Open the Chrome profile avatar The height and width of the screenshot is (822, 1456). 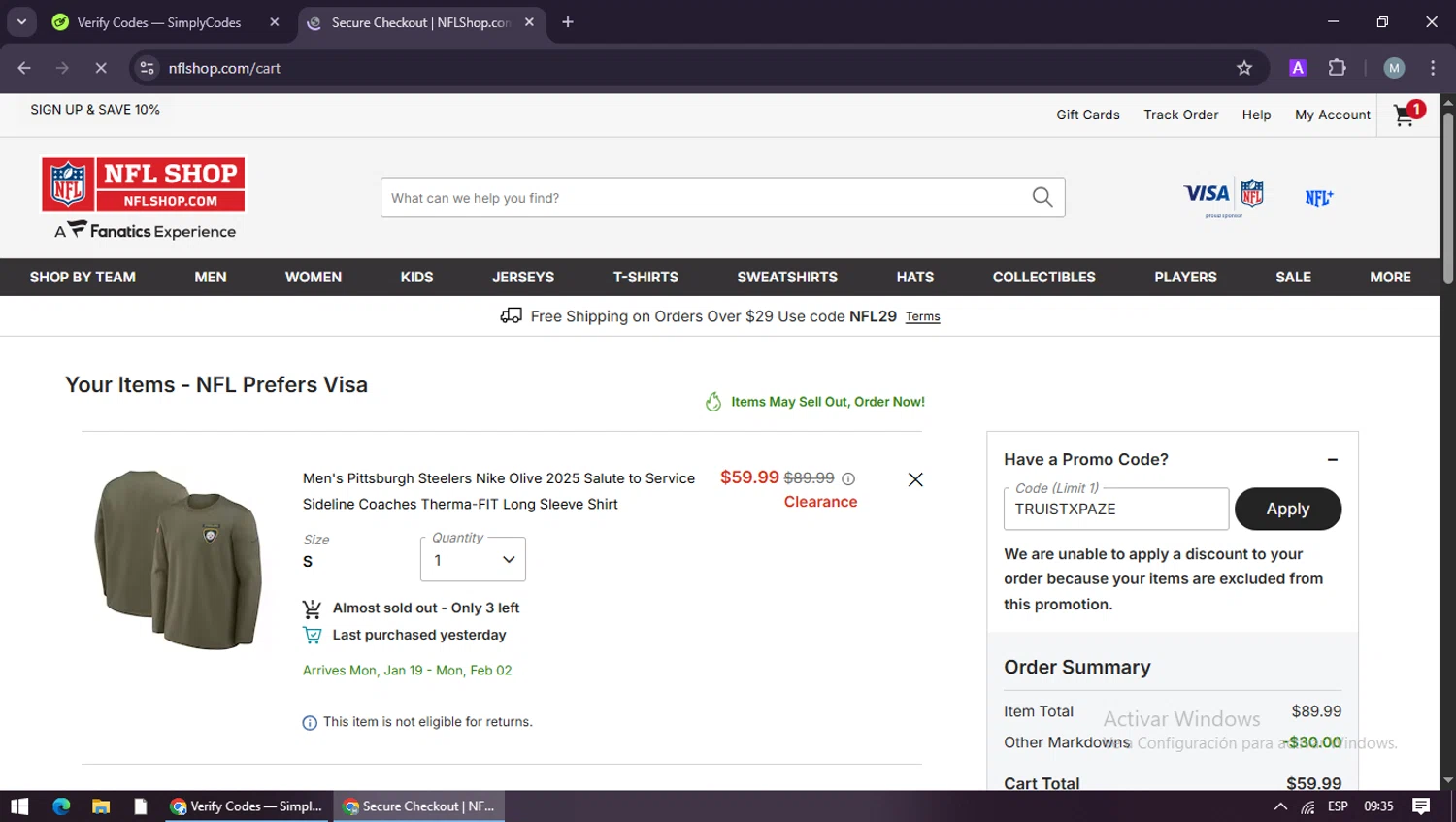(1394, 68)
